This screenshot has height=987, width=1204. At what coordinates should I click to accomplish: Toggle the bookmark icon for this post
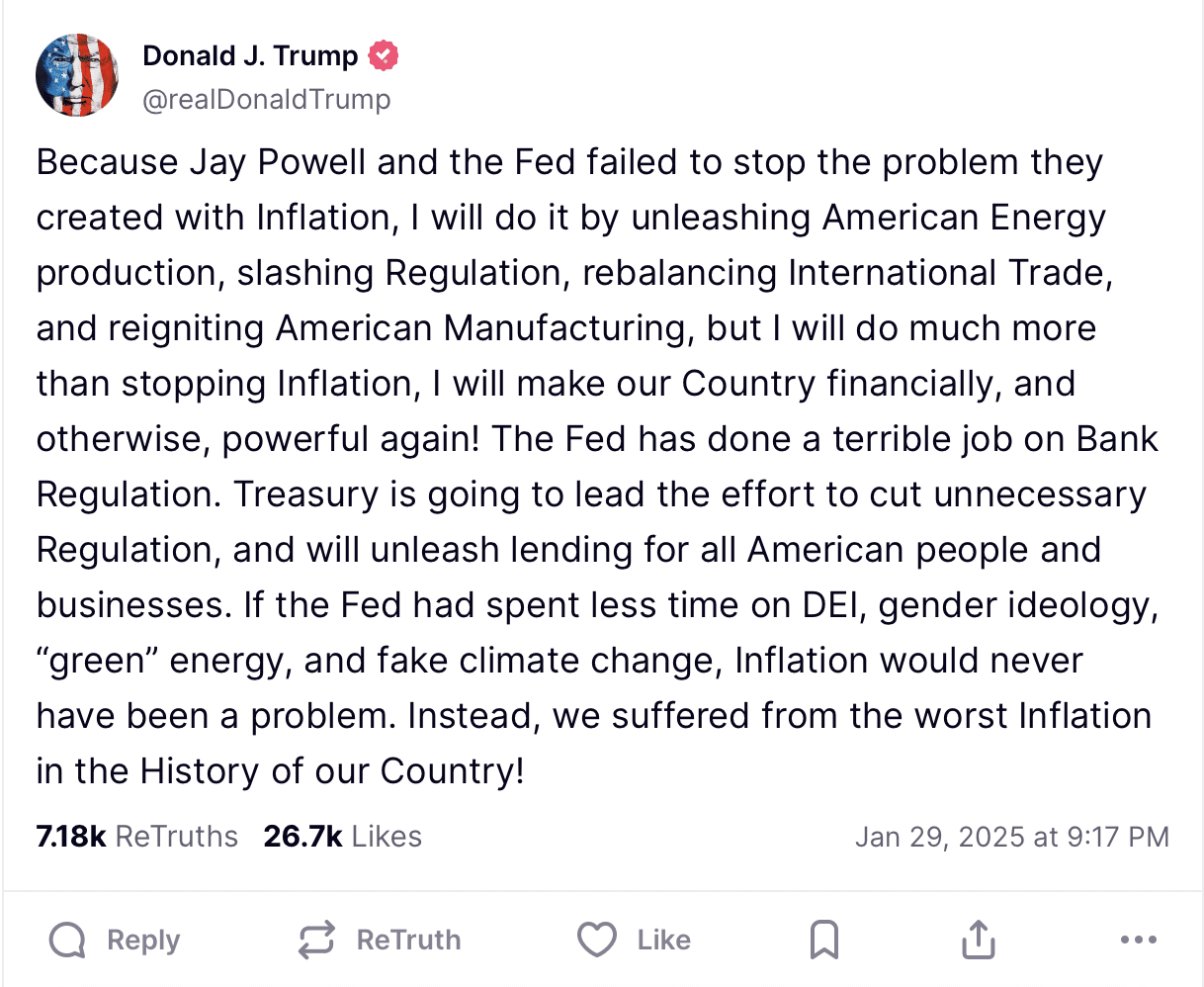824,941
